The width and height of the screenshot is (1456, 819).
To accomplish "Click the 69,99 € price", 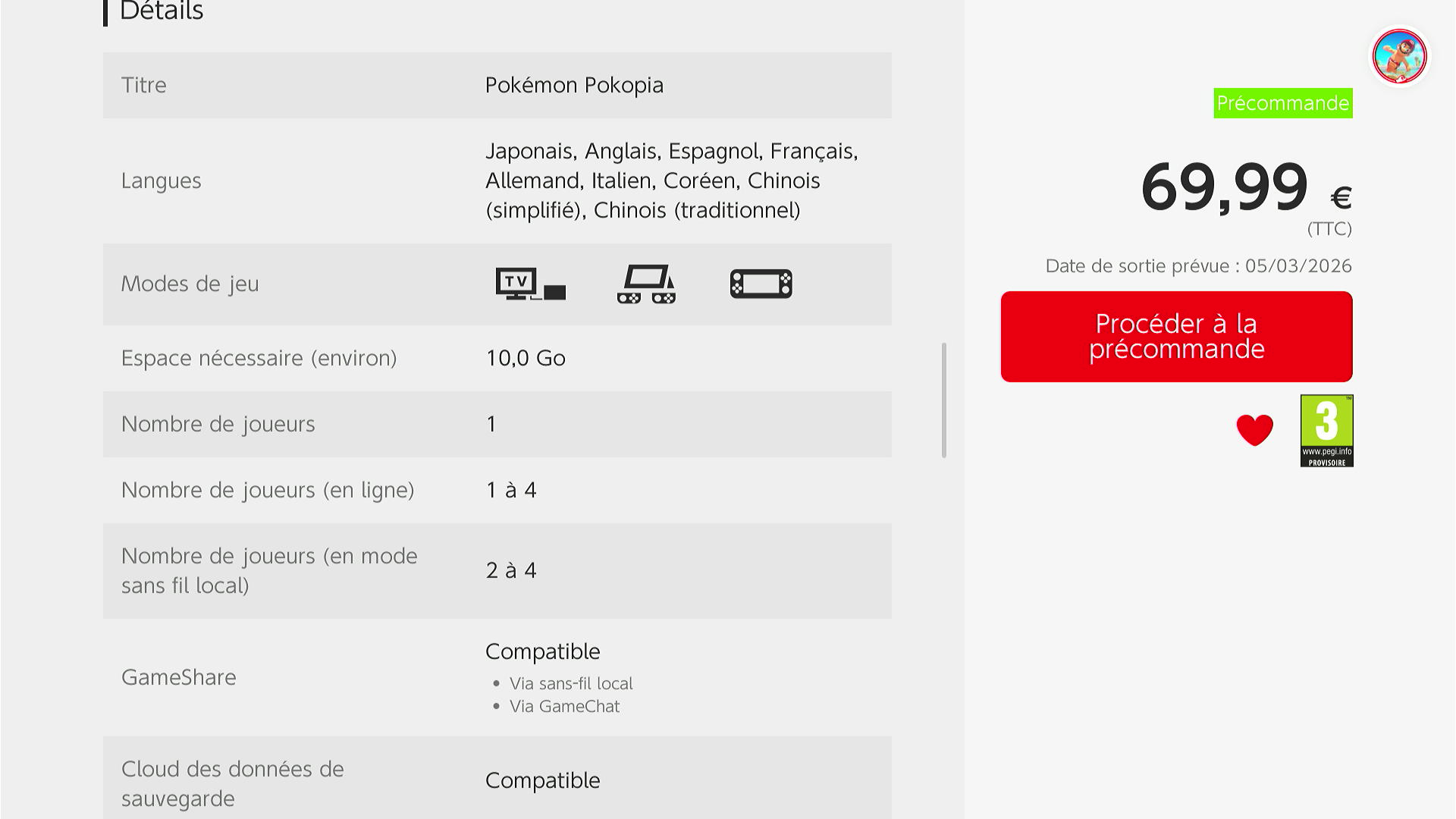I will 1245,188.
